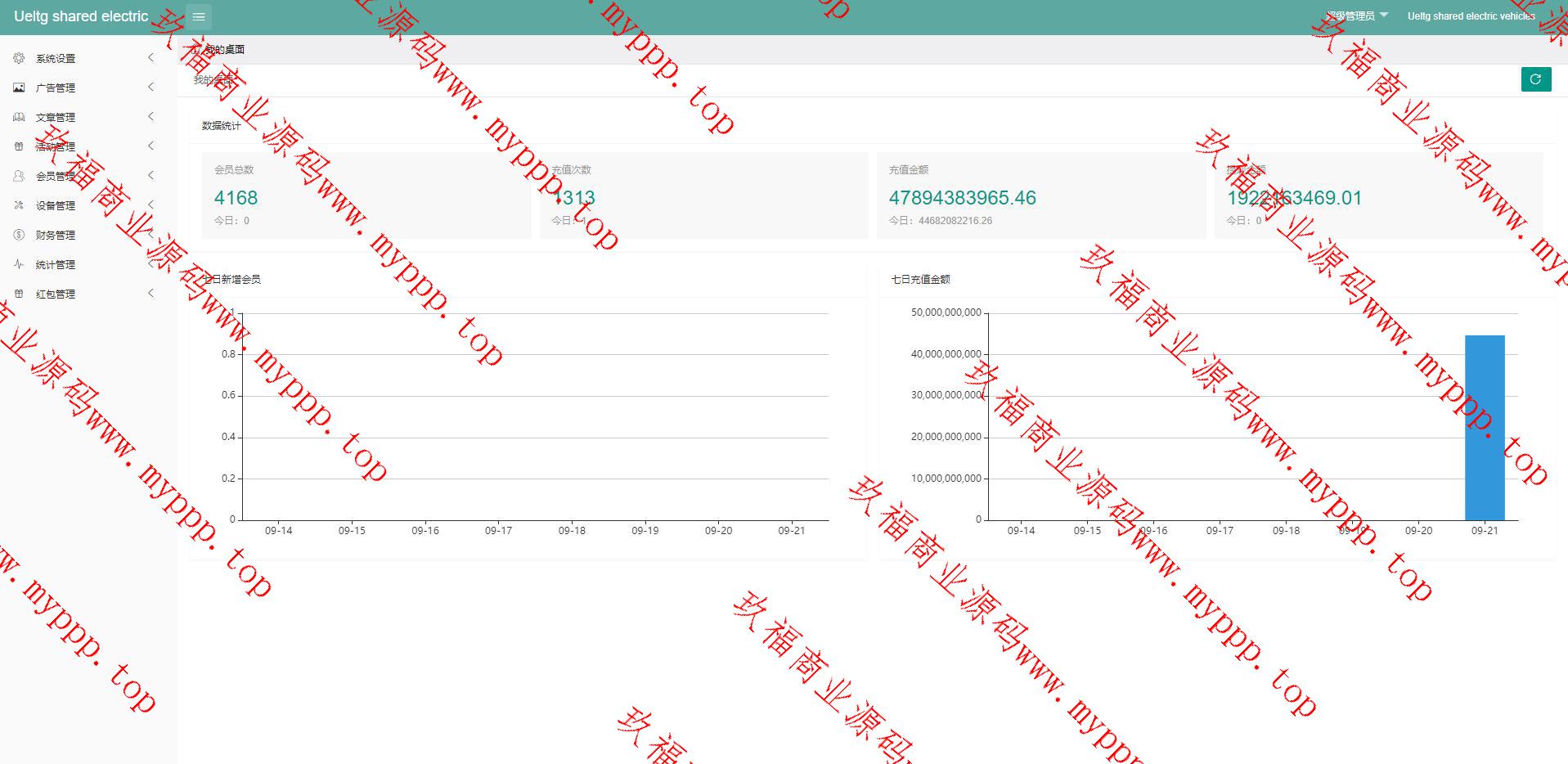Click the gift icon for 活动管理
This screenshot has width=1568, height=764.
(x=19, y=146)
